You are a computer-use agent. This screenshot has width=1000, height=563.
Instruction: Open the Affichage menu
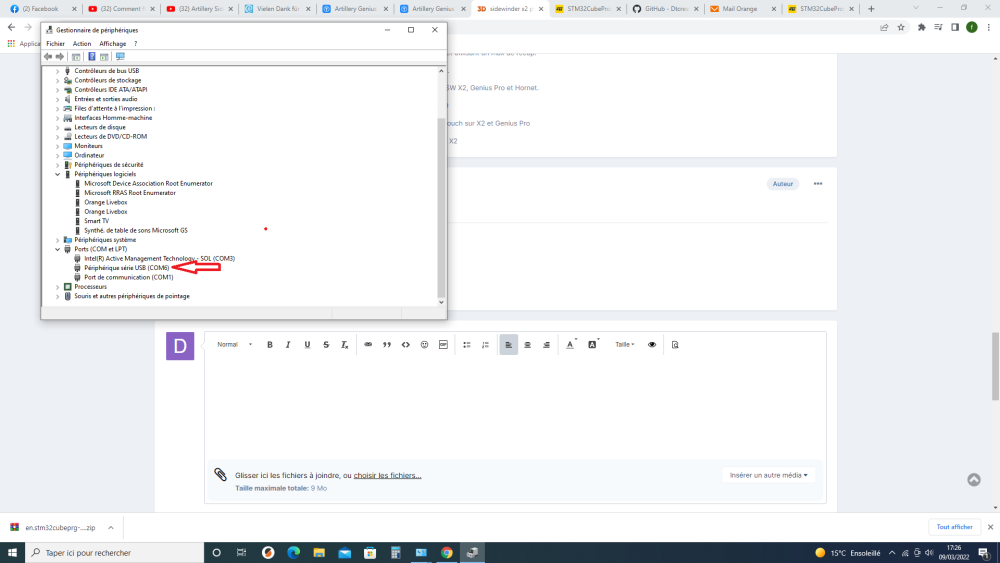coord(113,43)
